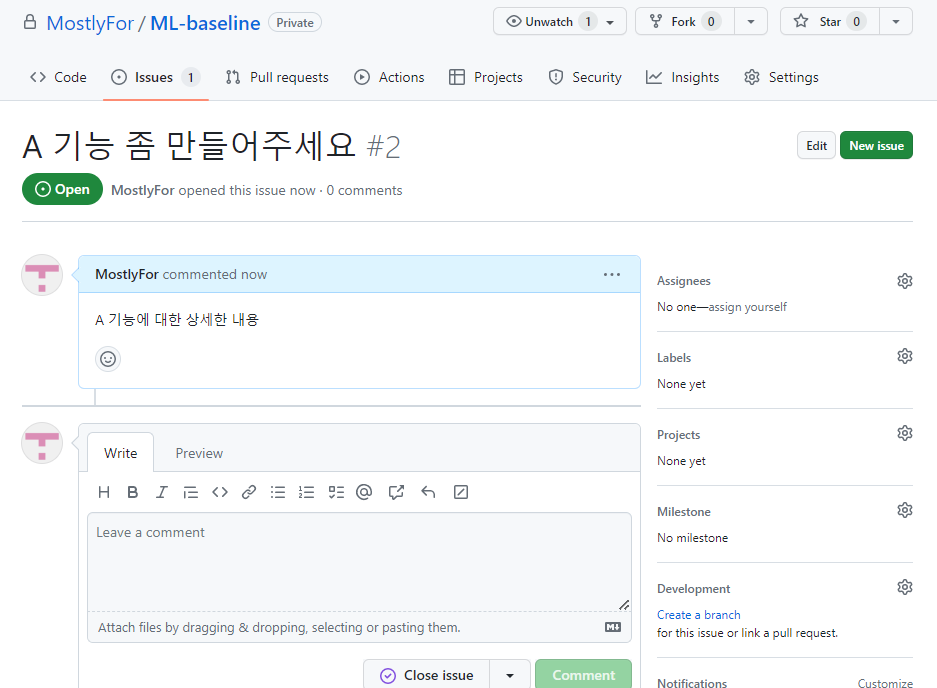This screenshot has height=688, width=937.
Task: Click the Close issue button
Action: [x=427, y=675]
